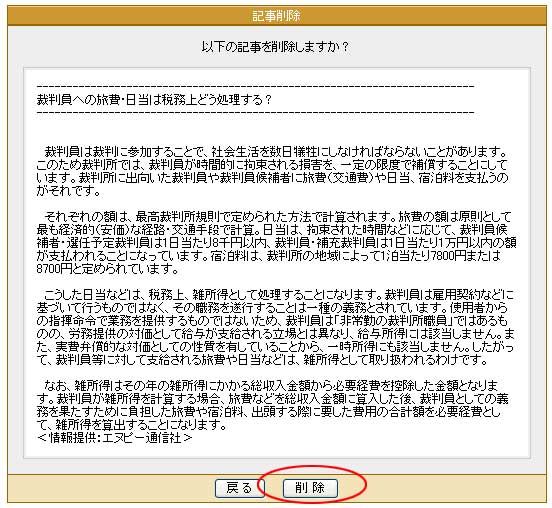Click the 戻る back button
This screenshot has height=508, width=552.
[239, 488]
